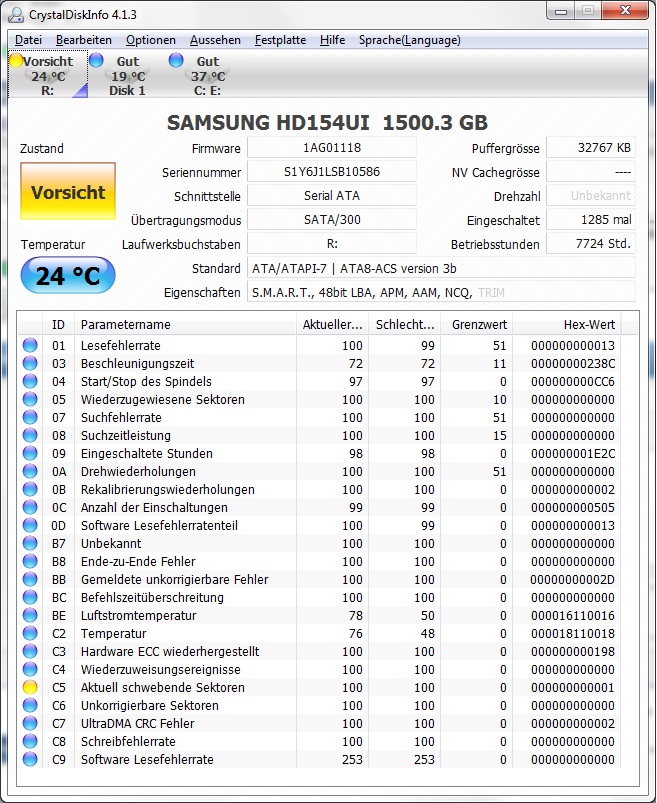Click the 24 °C temperature button
The width and height of the screenshot is (657, 803).
coord(68,276)
